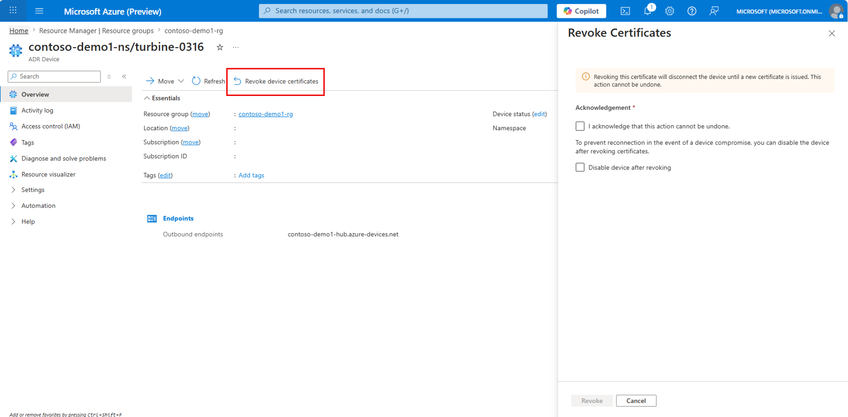Click move link next to Location
Viewport: 848px width, 417px height.
coord(180,128)
